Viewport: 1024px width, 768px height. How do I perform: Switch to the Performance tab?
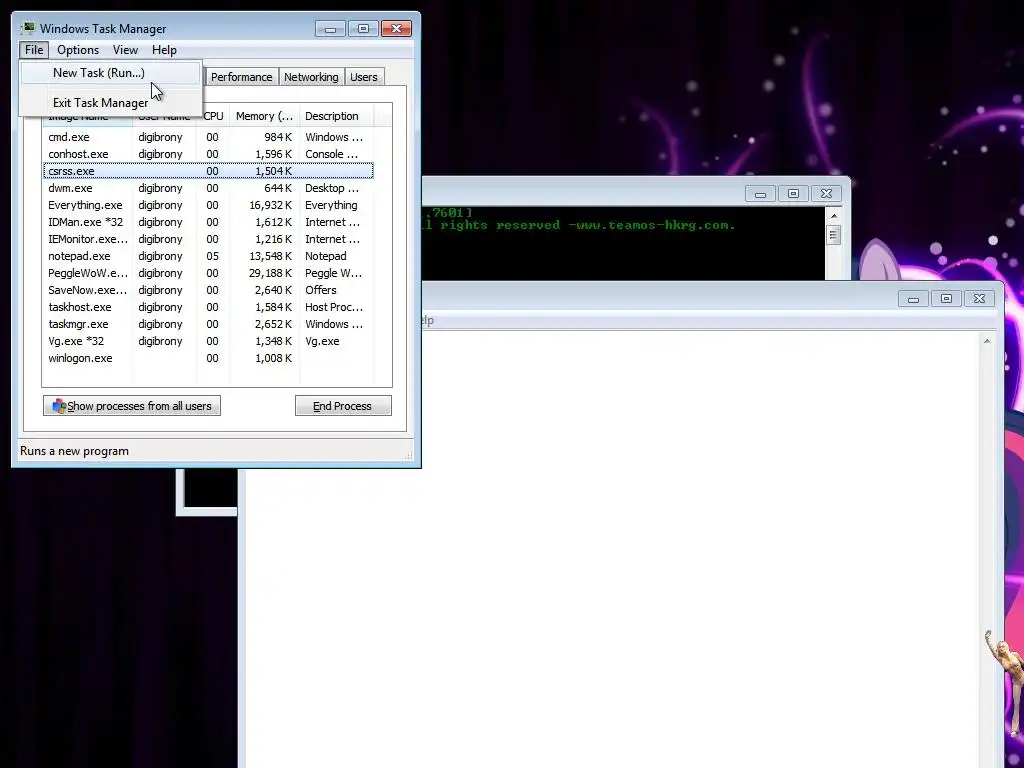click(241, 77)
